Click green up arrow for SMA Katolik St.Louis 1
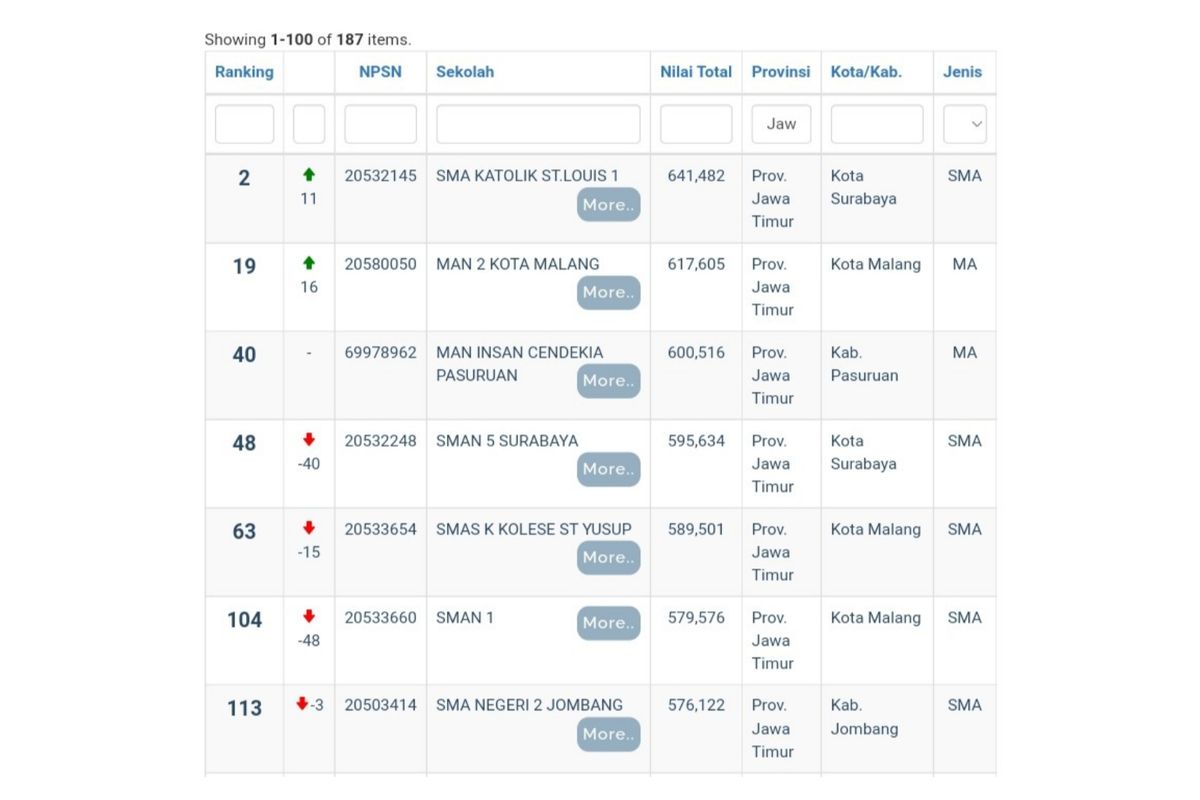The image size is (1200, 800). 309,175
